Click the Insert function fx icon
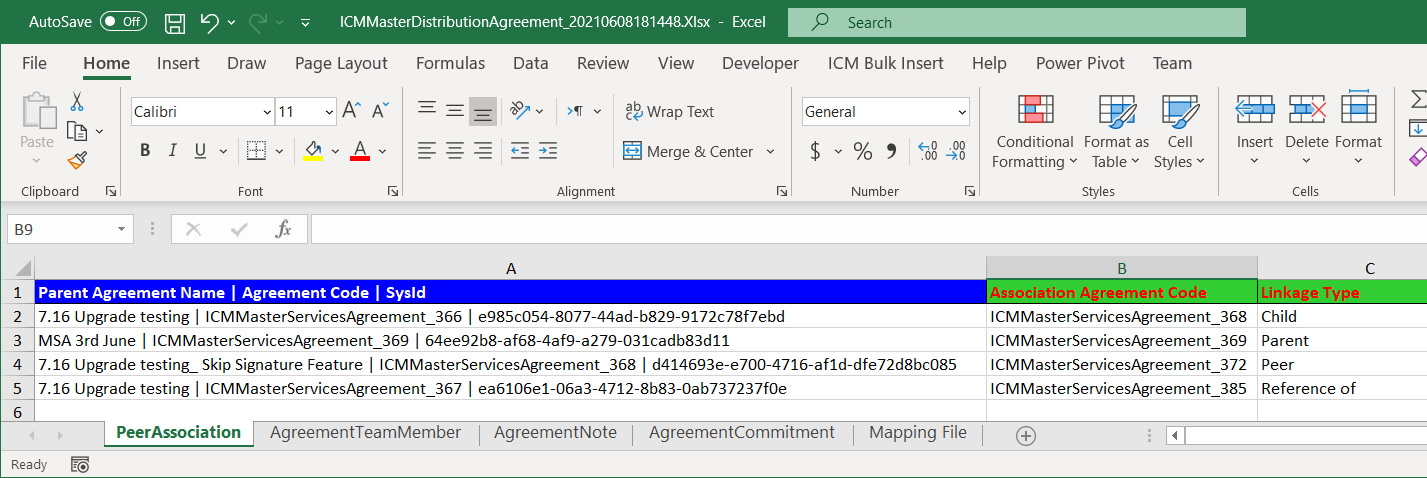This screenshot has height=478, width=1427. tap(283, 229)
